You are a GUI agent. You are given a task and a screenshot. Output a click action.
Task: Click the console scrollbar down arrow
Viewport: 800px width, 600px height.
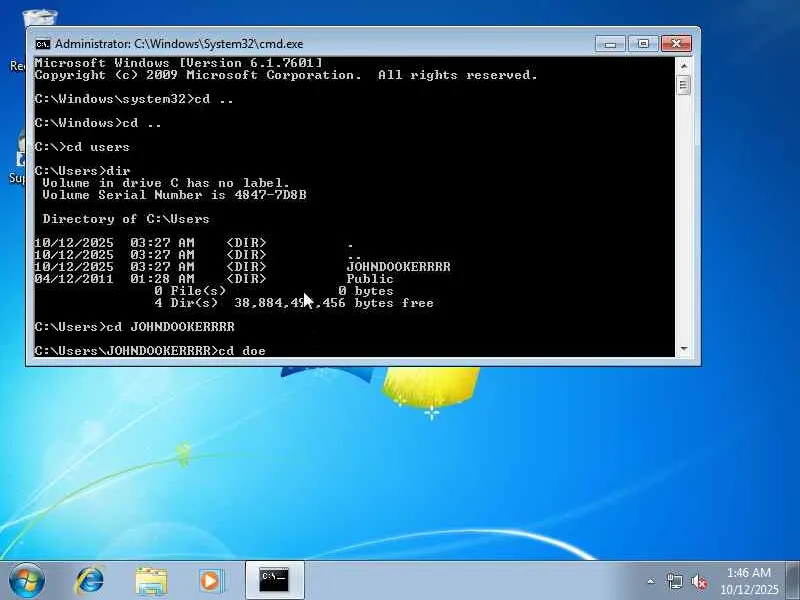pos(684,349)
